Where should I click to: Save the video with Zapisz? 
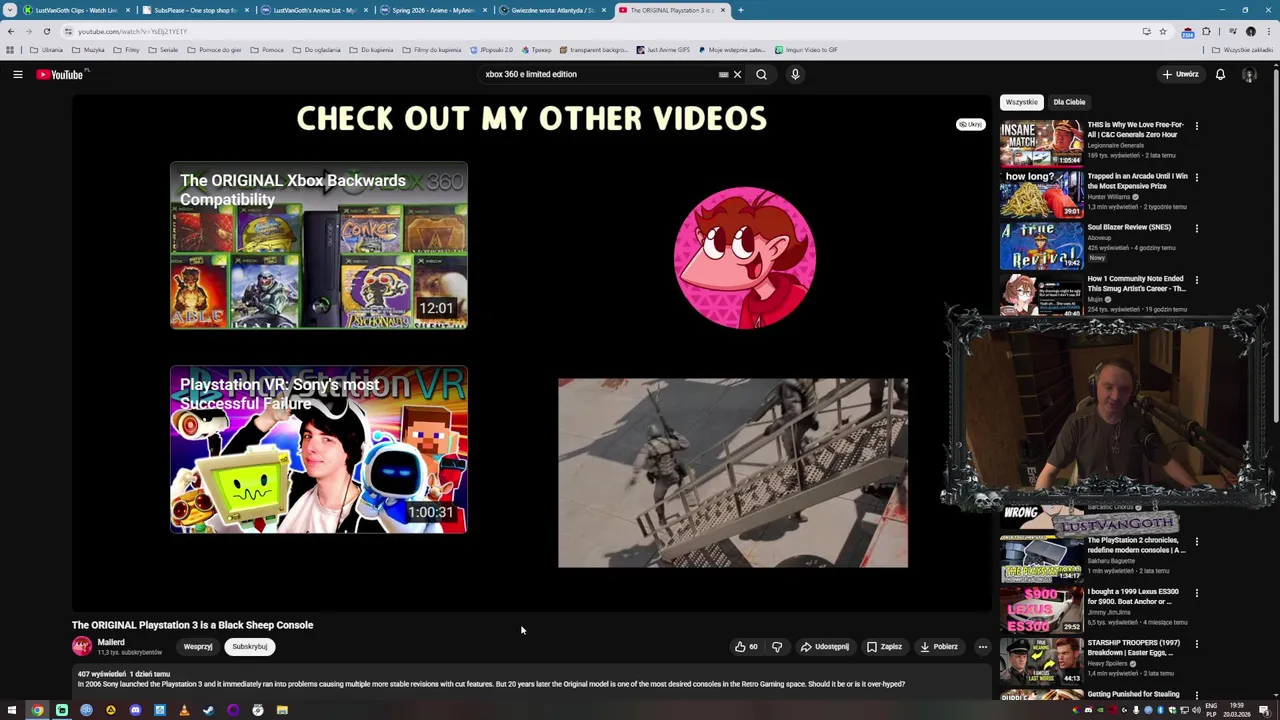point(884,647)
